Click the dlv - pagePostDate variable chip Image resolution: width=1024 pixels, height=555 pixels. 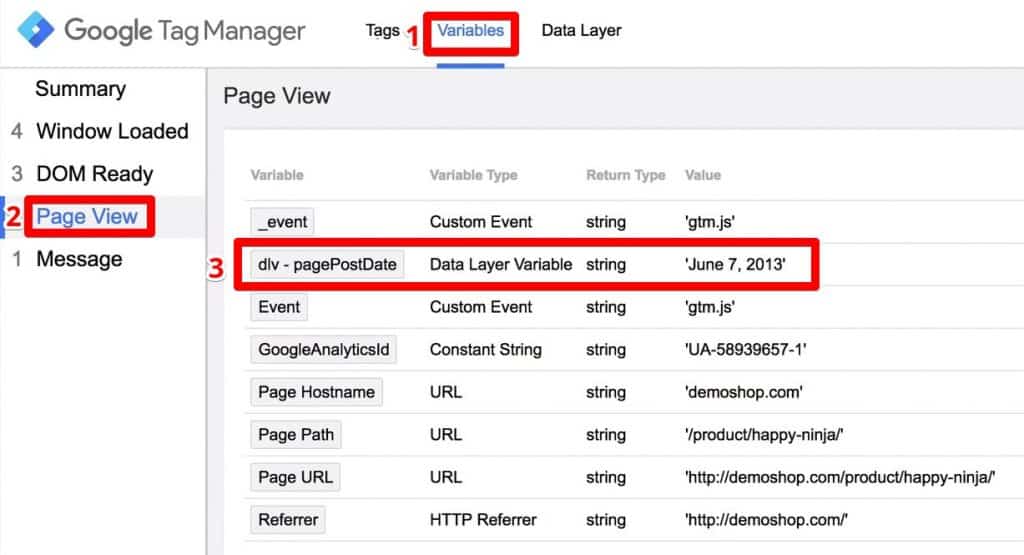pyautogui.click(x=327, y=264)
